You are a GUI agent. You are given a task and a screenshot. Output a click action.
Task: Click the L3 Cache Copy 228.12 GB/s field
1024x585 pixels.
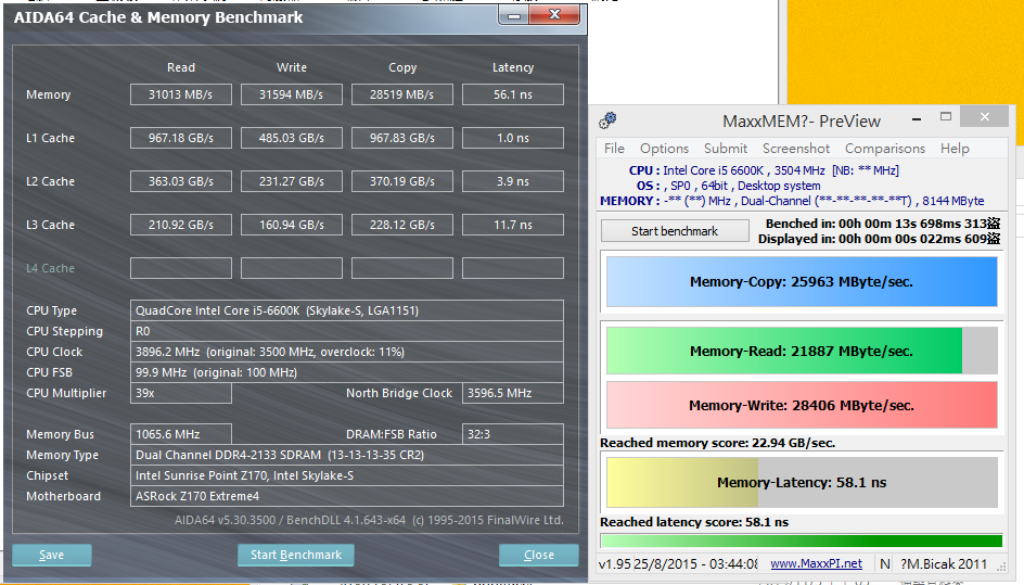tap(402, 225)
